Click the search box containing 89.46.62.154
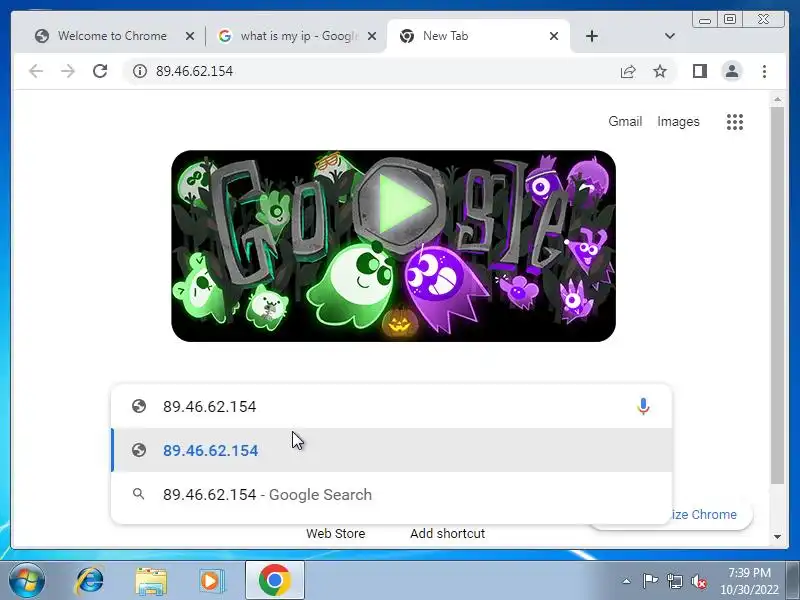The image size is (800, 600). pos(391,406)
